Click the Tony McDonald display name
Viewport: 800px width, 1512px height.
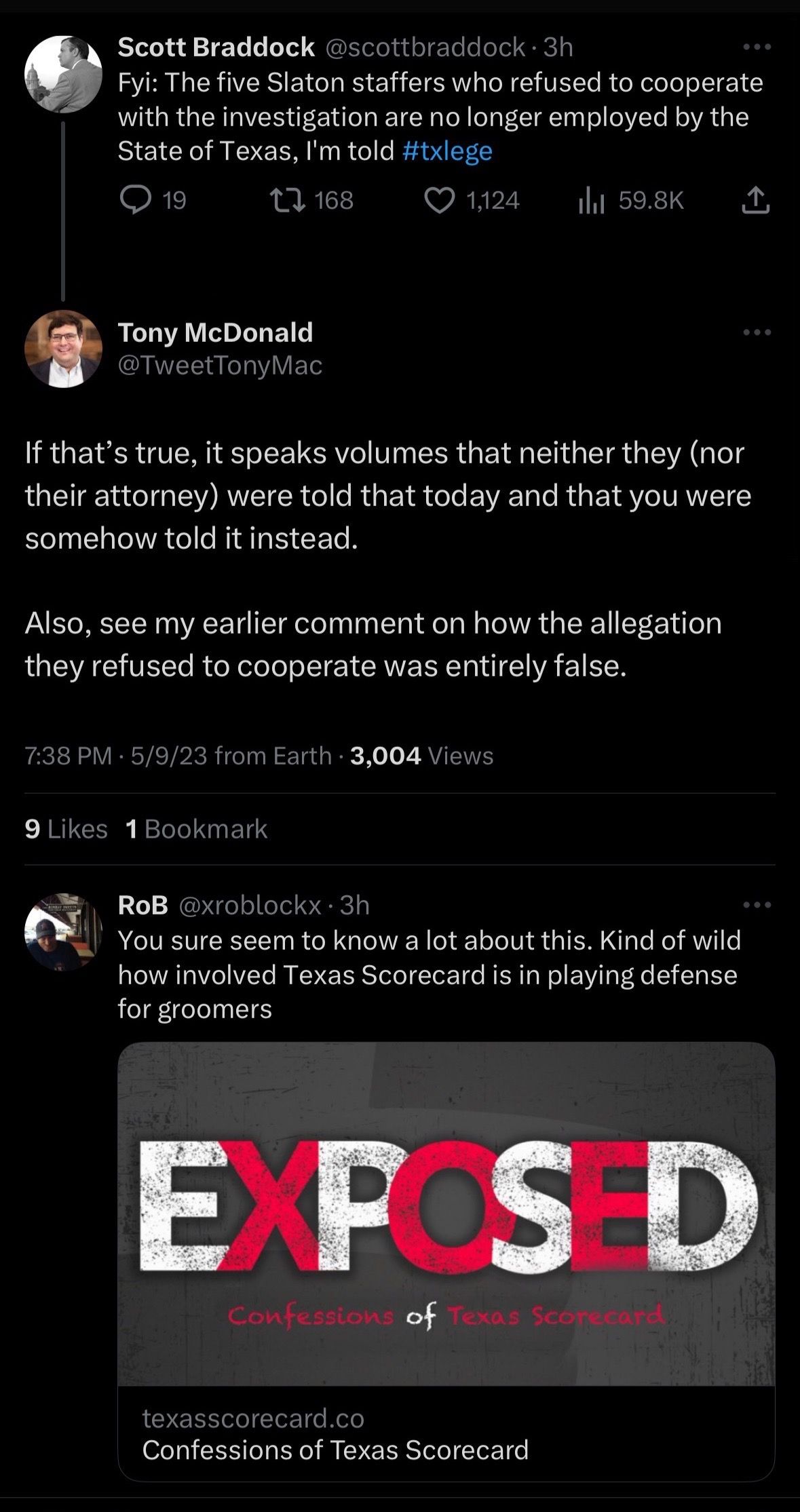pos(215,332)
